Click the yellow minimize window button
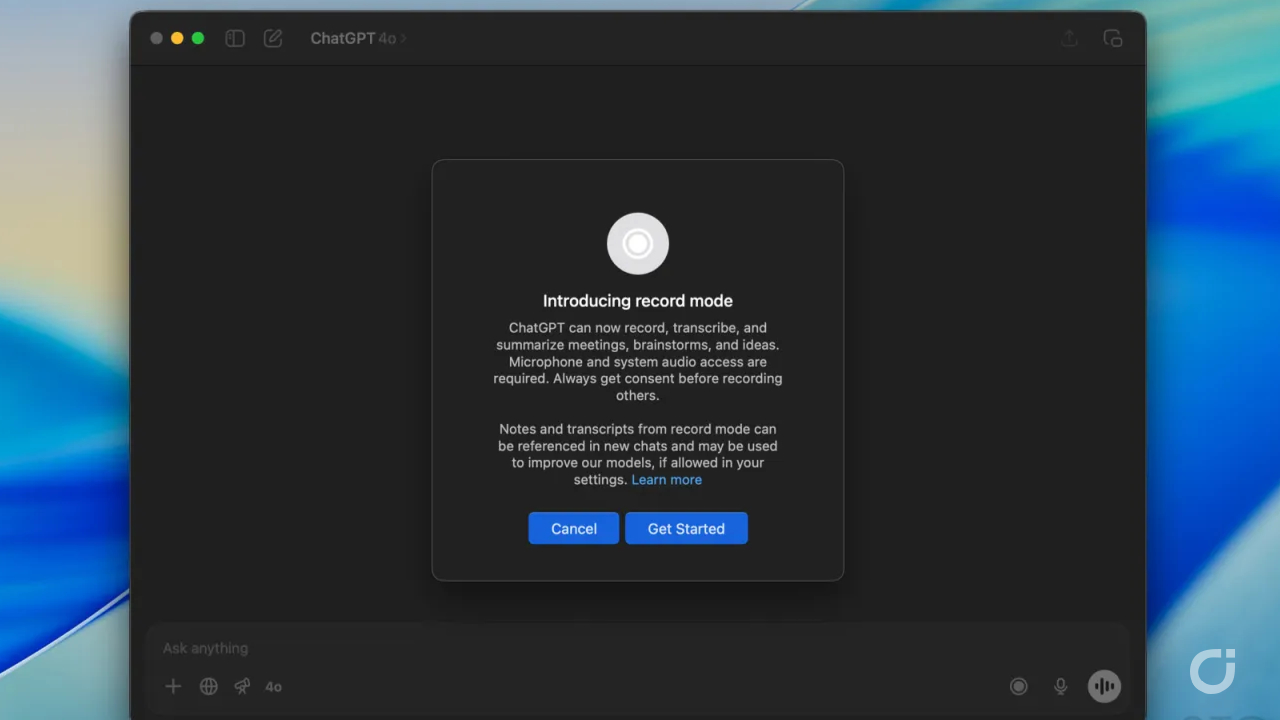The height and width of the screenshot is (720, 1280). click(x=177, y=38)
